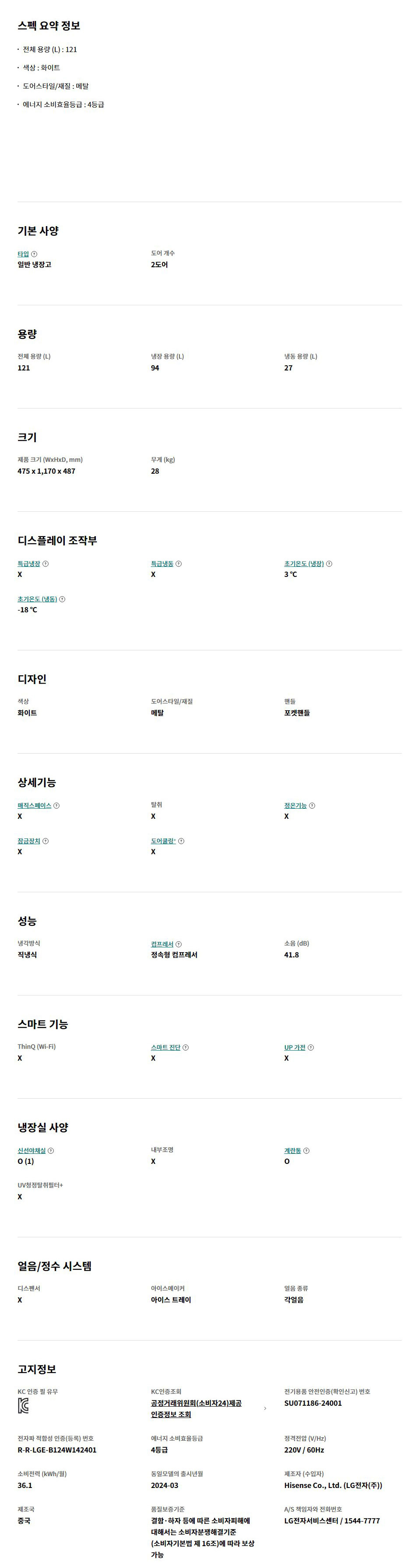The width and height of the screenshot is (411, 1568).
Task: Click question icon next to 스마트 진단
Action: click(x=186, y=1048)
